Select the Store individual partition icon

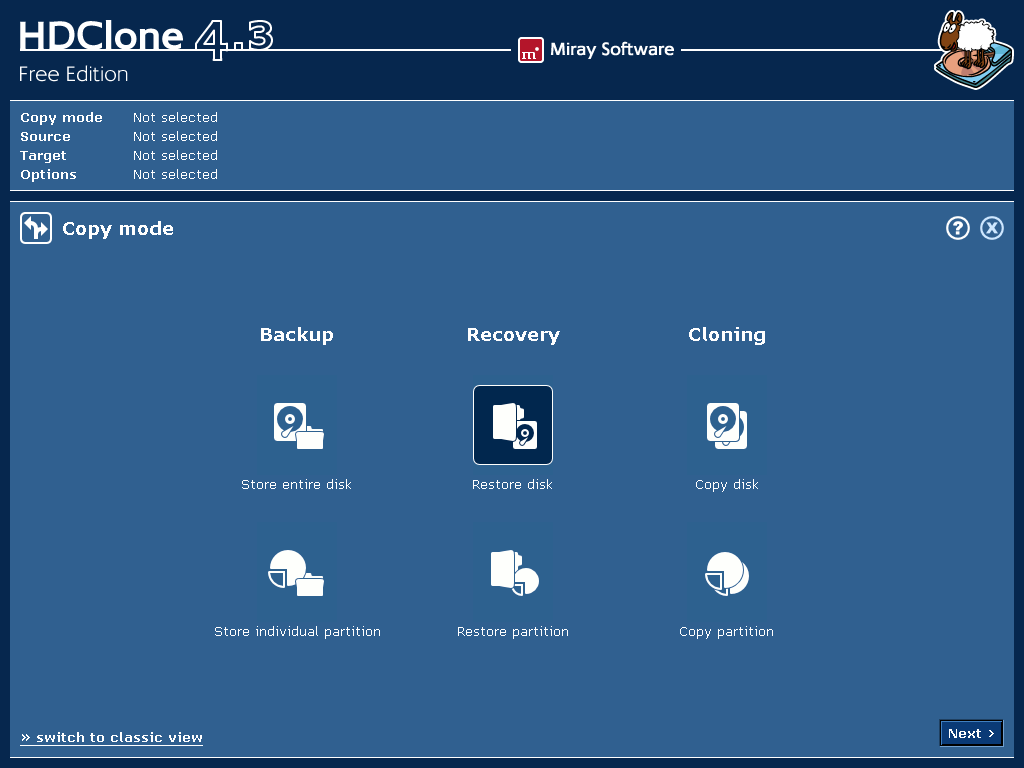click(x=296, y=573)
